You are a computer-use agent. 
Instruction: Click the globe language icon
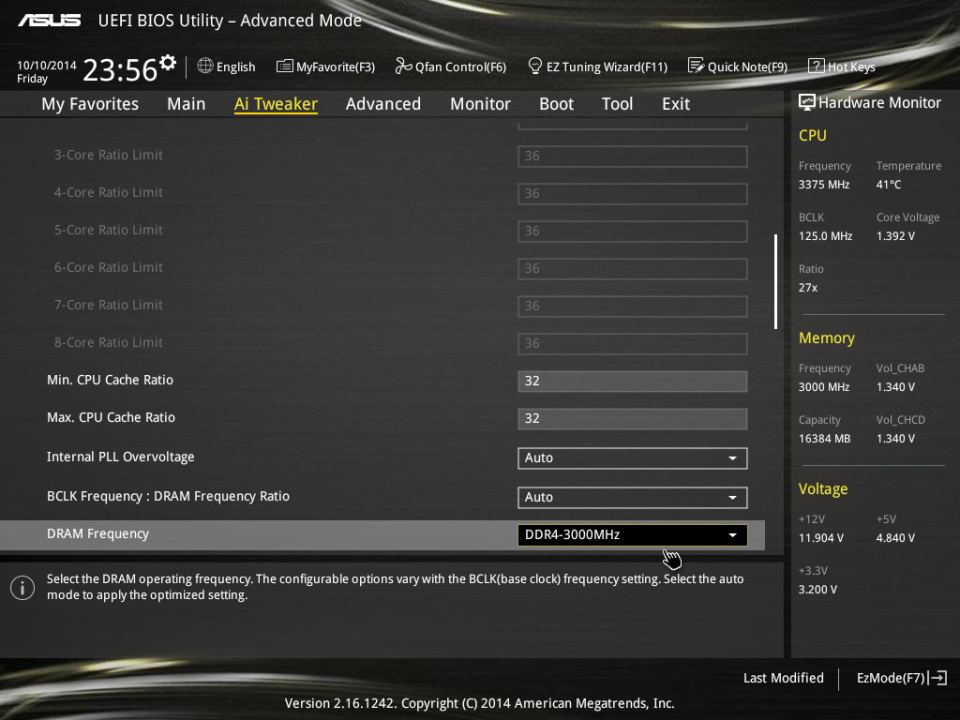205,66
